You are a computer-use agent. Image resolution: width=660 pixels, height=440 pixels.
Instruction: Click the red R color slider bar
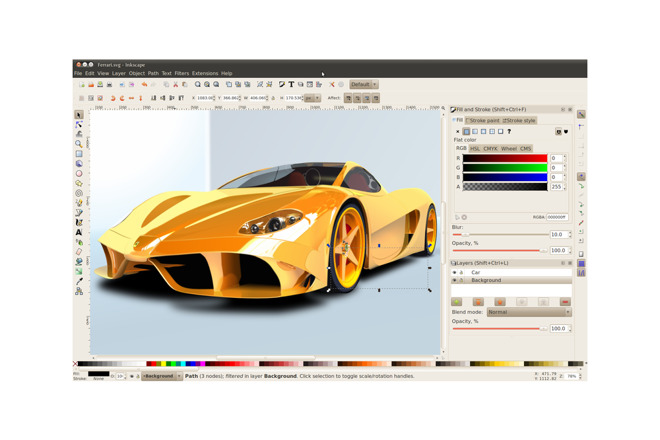505,158
